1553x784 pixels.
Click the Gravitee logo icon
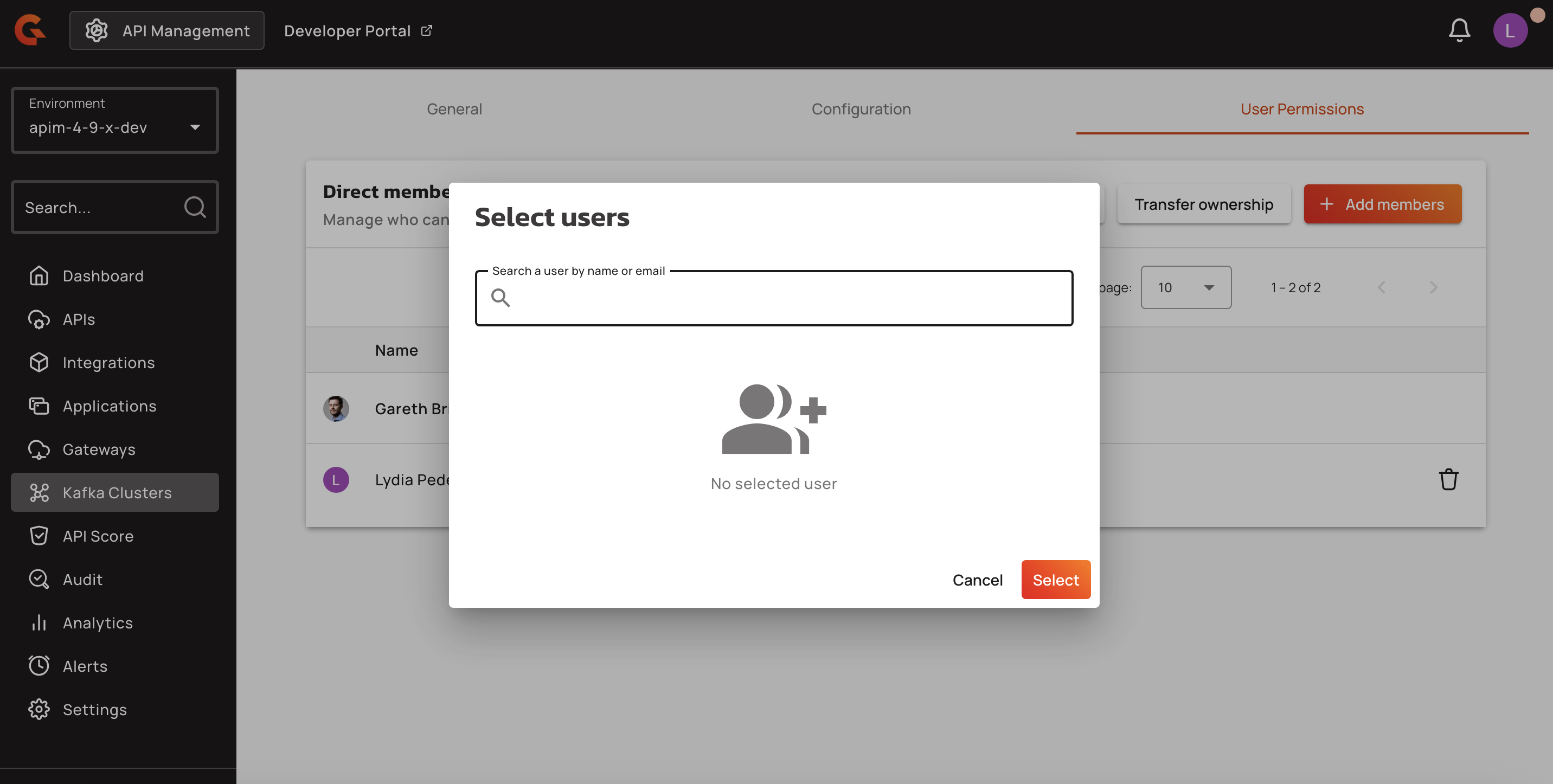[30, 30]
